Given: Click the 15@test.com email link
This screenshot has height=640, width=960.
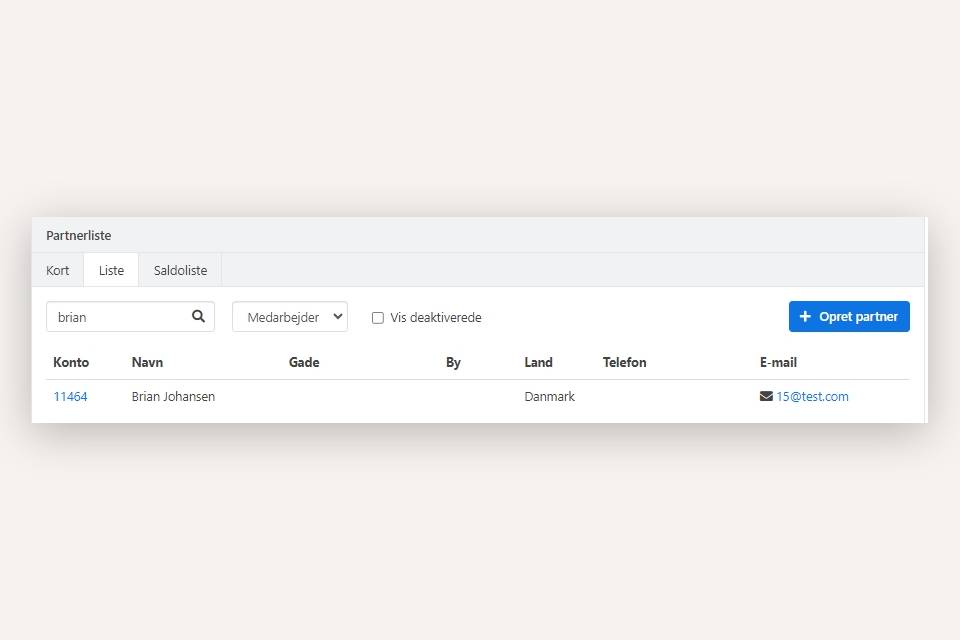Looking at the screenshot, I should click(812, 396).
